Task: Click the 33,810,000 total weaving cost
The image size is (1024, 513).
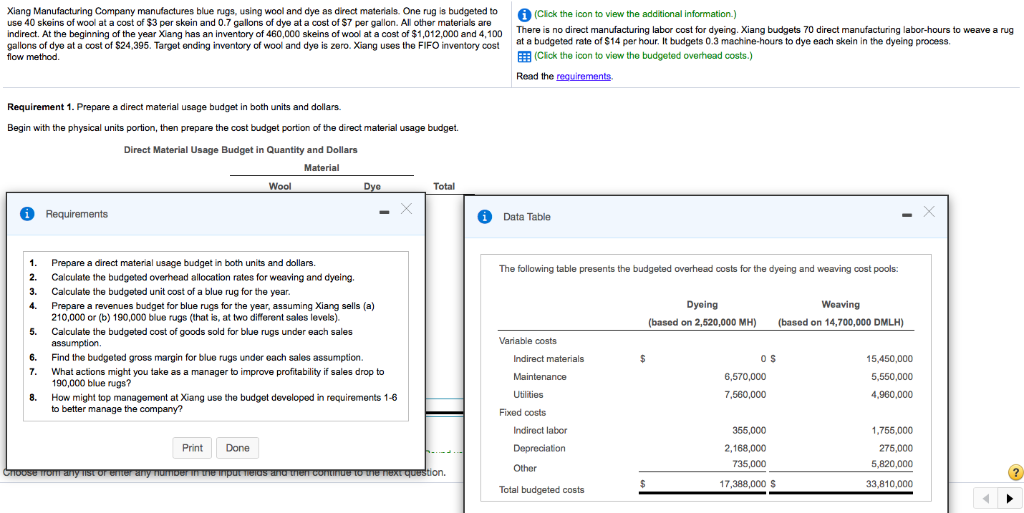Action: [x=888, y=484]
